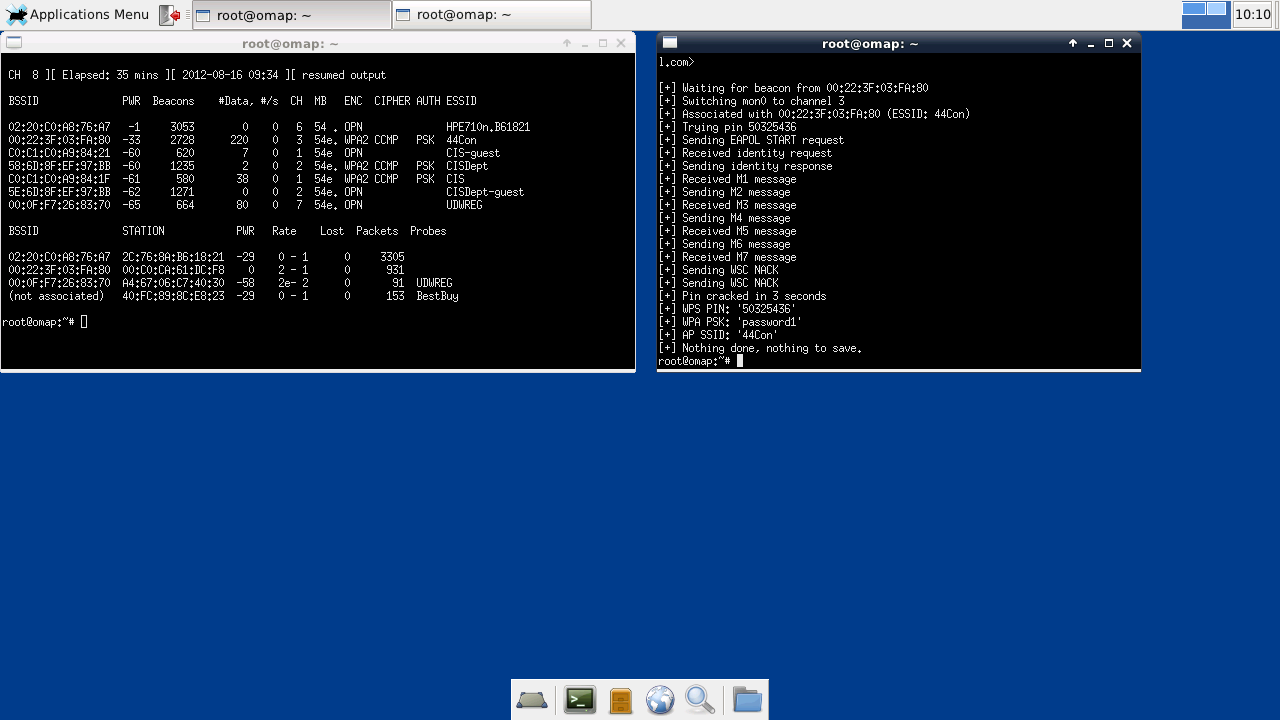Click the 'Trying pin 50325436' line
Screen dimensions: 1280x720
point(727,127)
